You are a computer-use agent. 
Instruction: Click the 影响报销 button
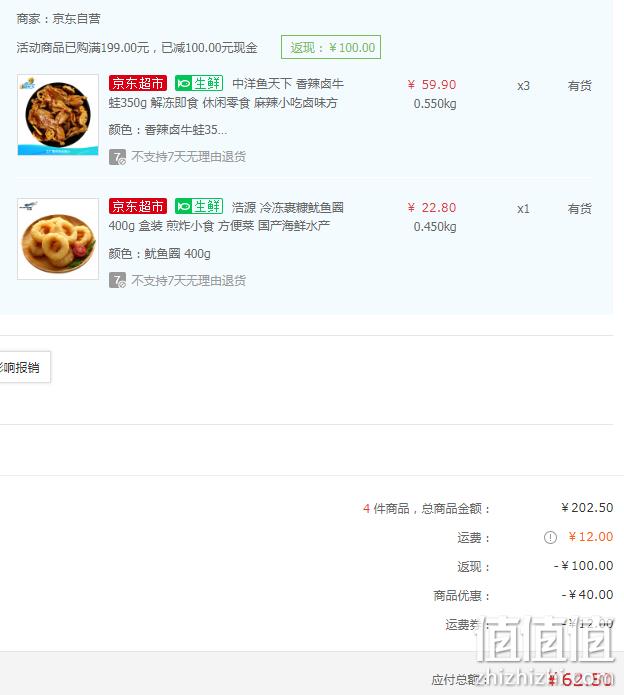click(x=25, y=367)
